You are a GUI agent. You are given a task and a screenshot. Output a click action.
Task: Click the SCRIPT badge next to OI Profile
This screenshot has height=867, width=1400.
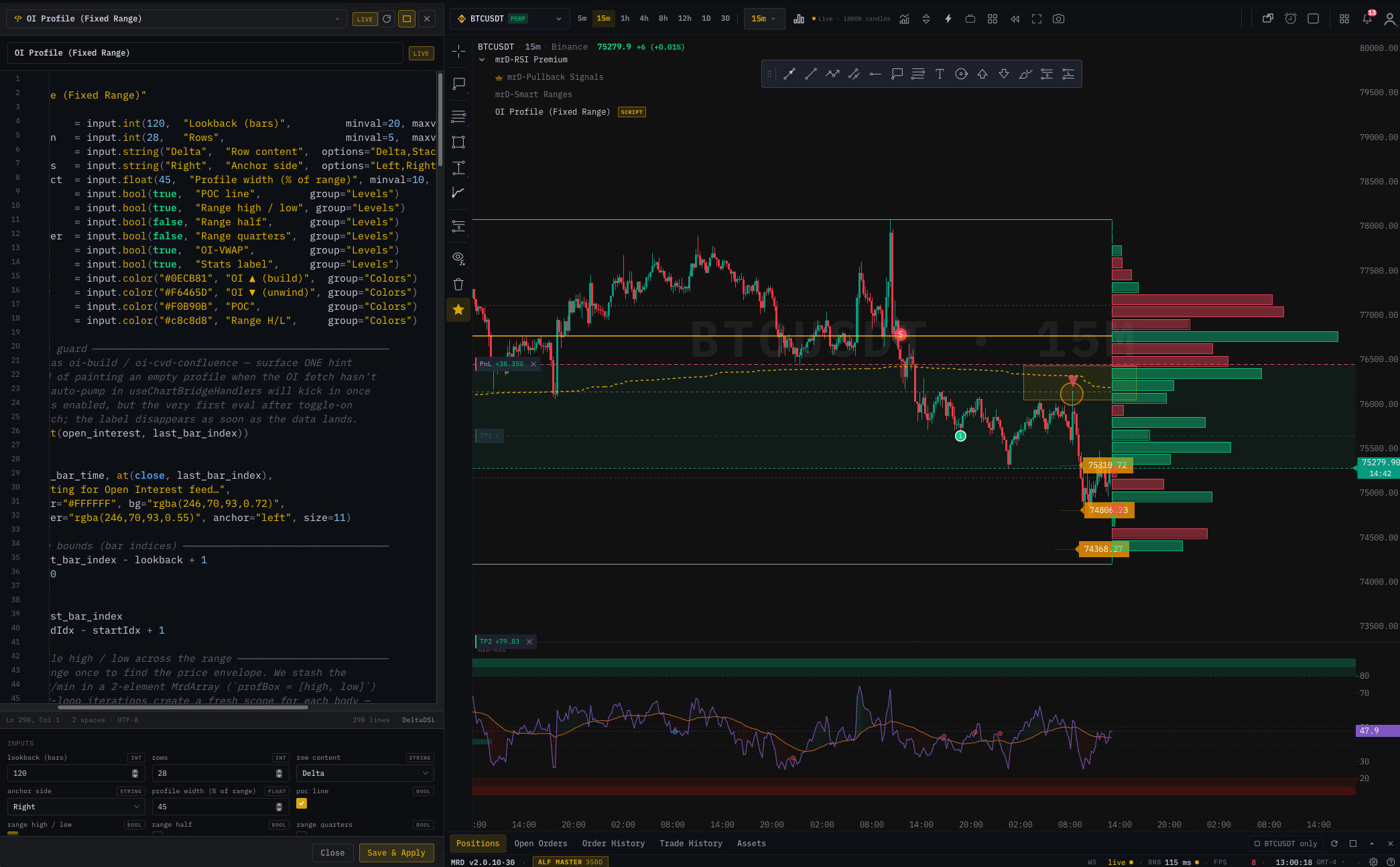[631, 112]
